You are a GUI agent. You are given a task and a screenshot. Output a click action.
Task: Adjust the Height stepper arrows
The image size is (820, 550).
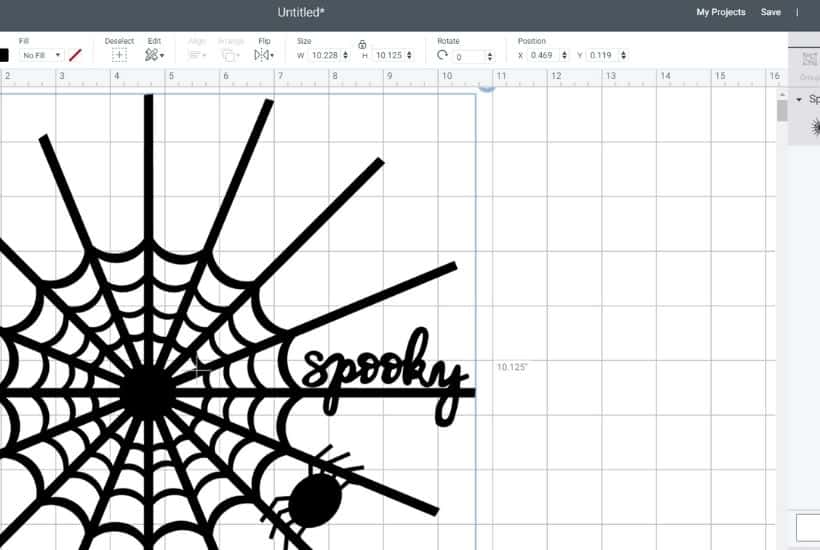point(409,55)
